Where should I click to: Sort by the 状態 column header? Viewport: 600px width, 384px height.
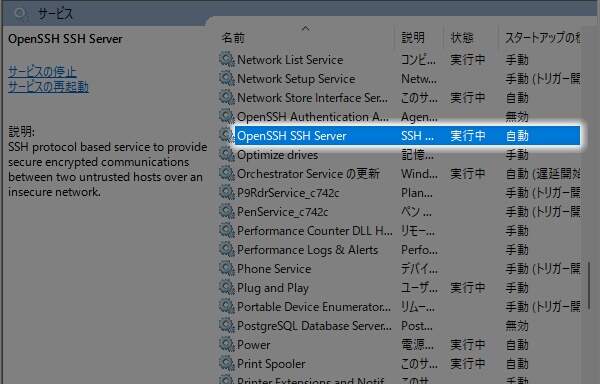(x=462, y=37)
